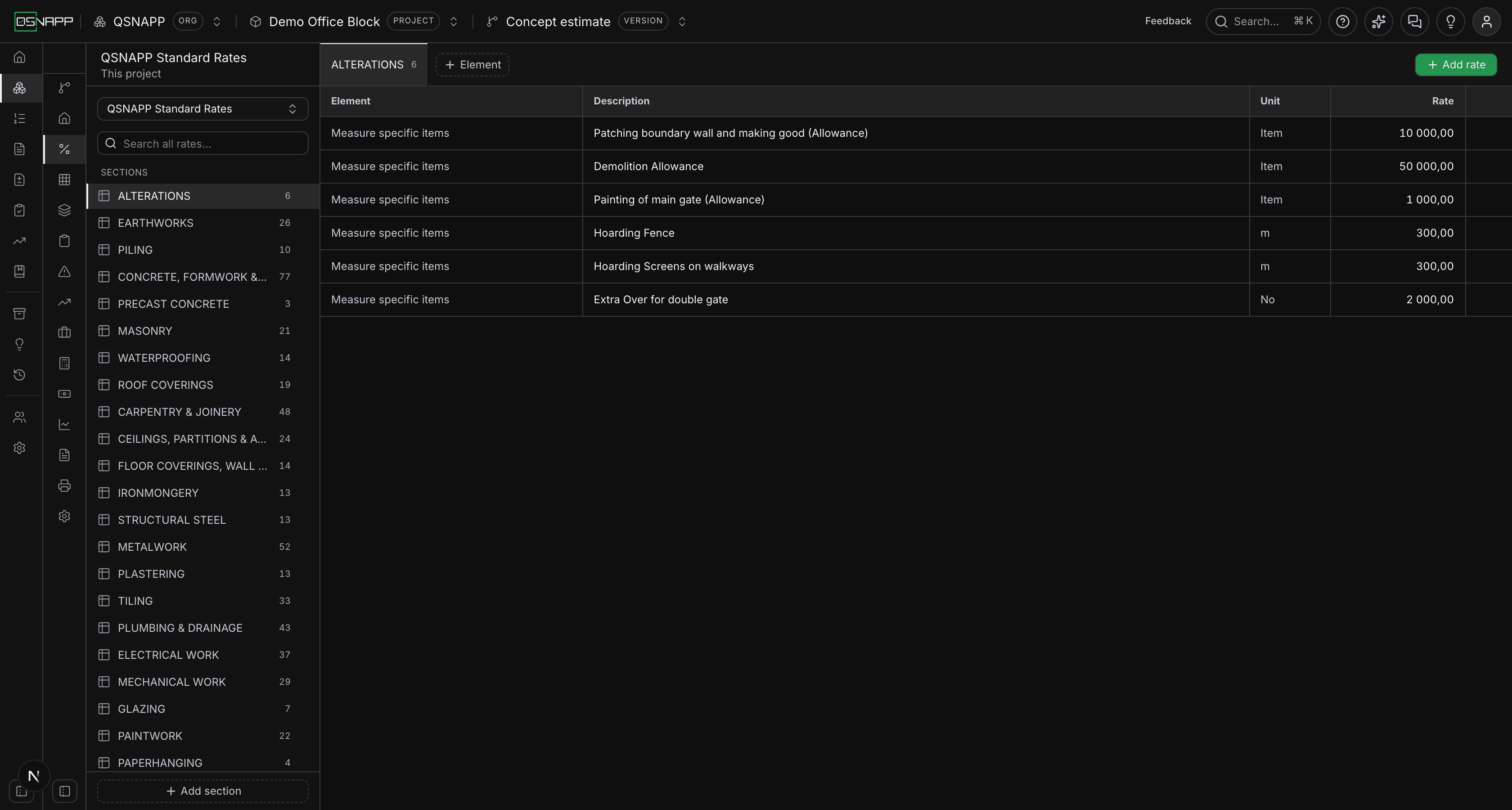Open the table grid icon in project sidebar
The width and height of the screenshot is (1512, 810).
pos(64,180)
